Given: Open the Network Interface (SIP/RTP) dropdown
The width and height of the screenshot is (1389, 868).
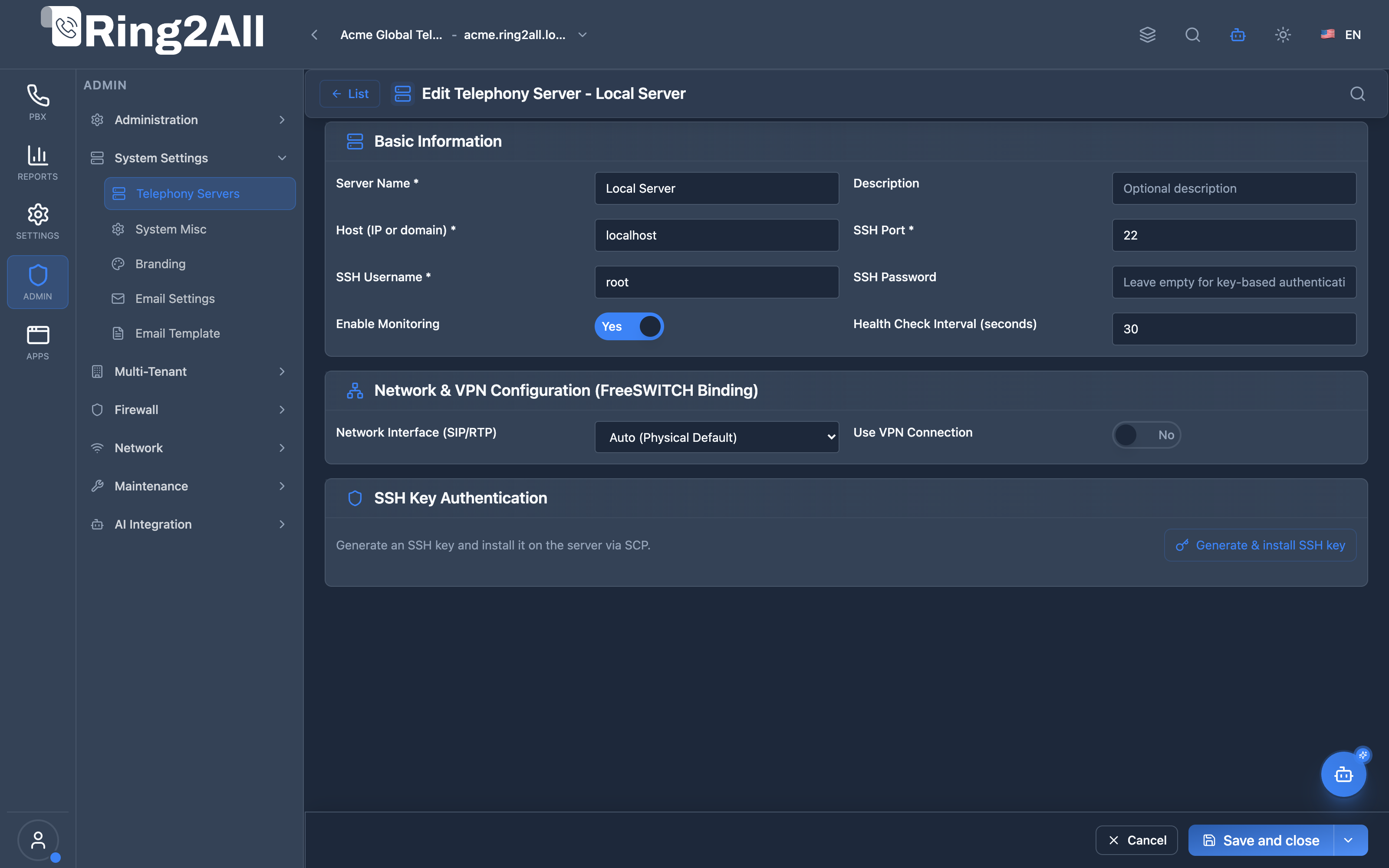Looking at the screenshot, I should (x=716, y=437).
